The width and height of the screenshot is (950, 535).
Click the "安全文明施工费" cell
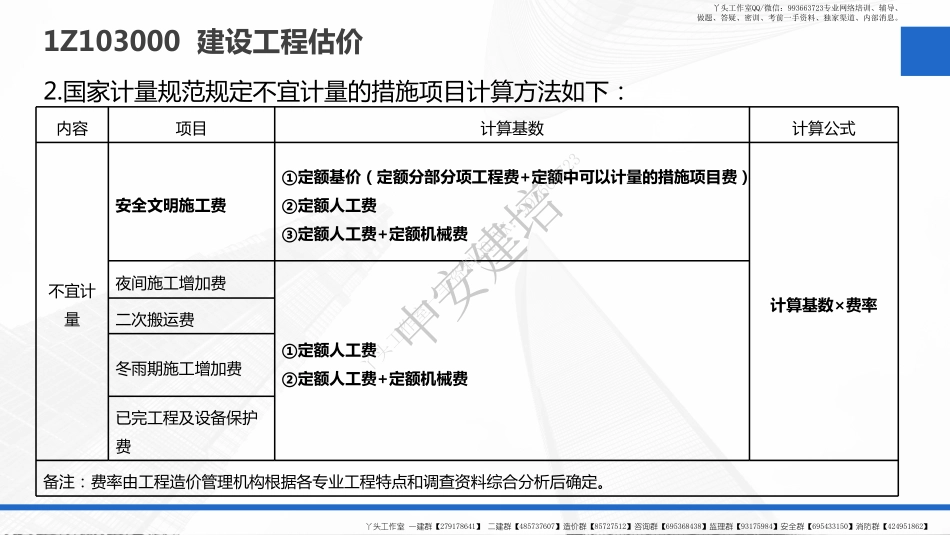tap(171, 205)
